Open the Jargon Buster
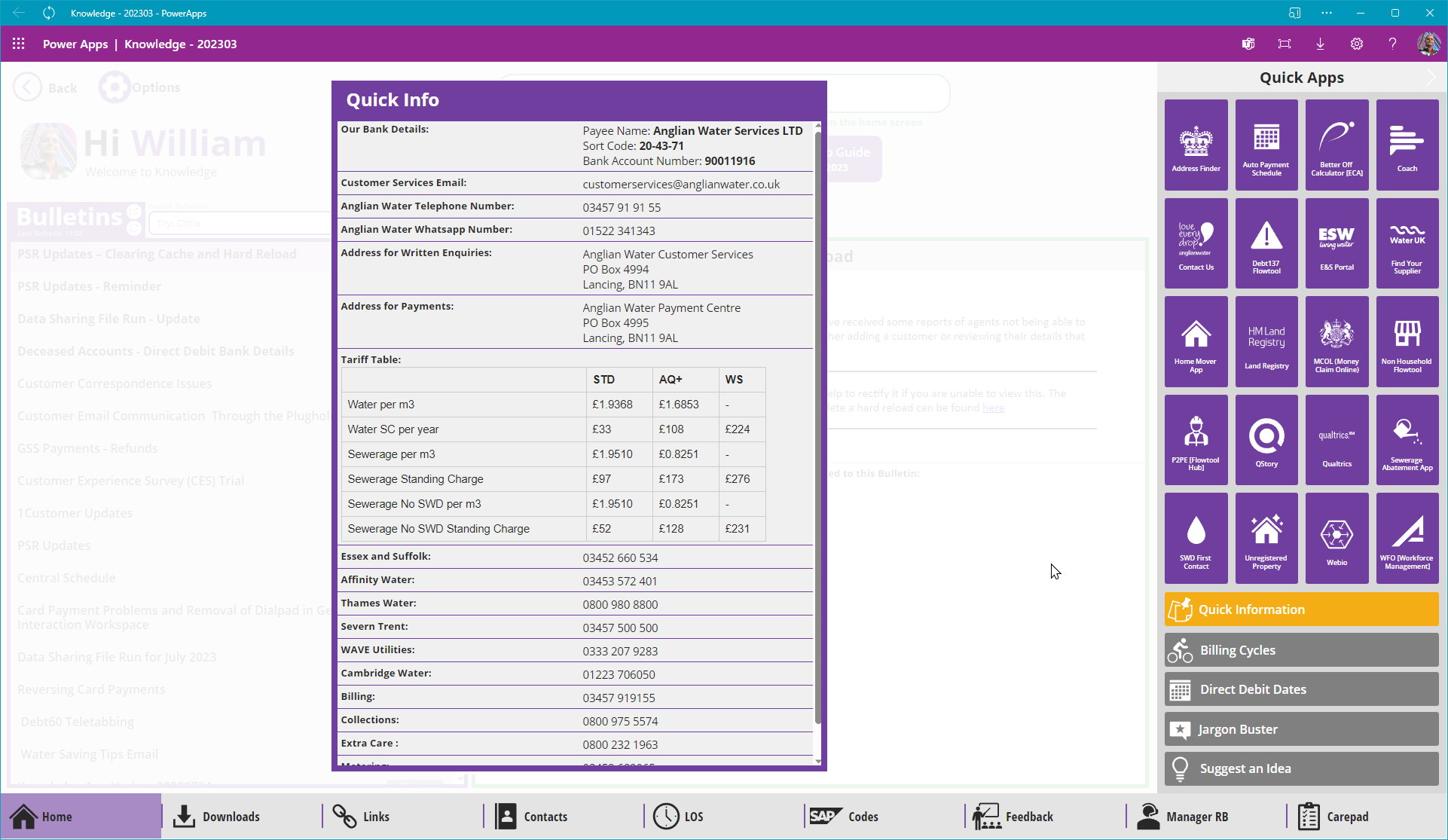Viewport: 1448px width, 840px height. [x=1301, y=729]
